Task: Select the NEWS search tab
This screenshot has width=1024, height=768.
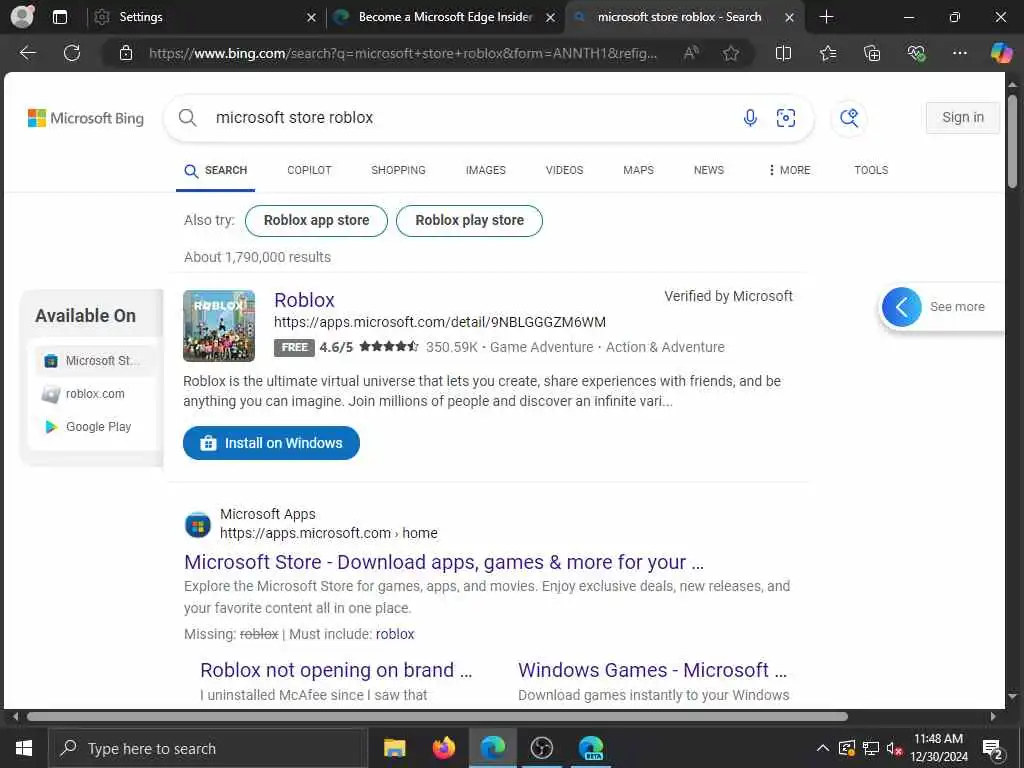Action: coord(709,170)
